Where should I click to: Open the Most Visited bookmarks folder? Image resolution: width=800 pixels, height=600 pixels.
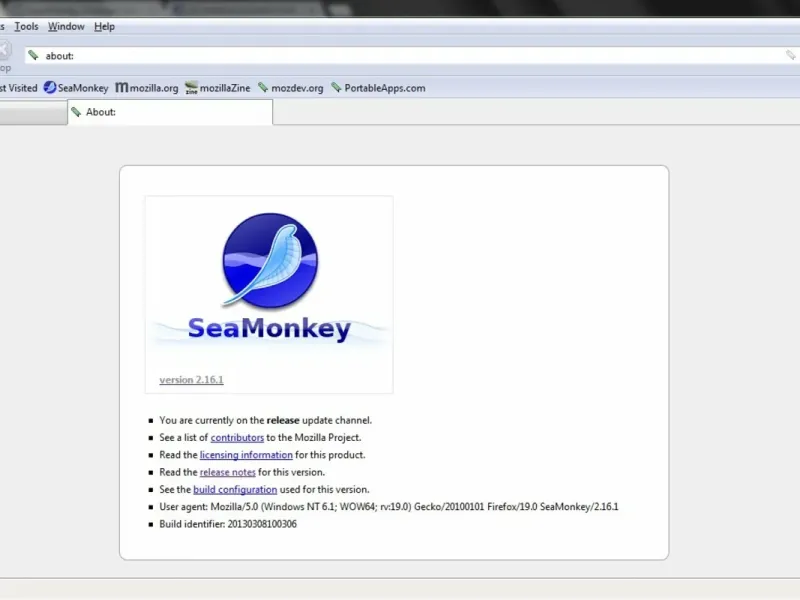(x=18, y=88)
